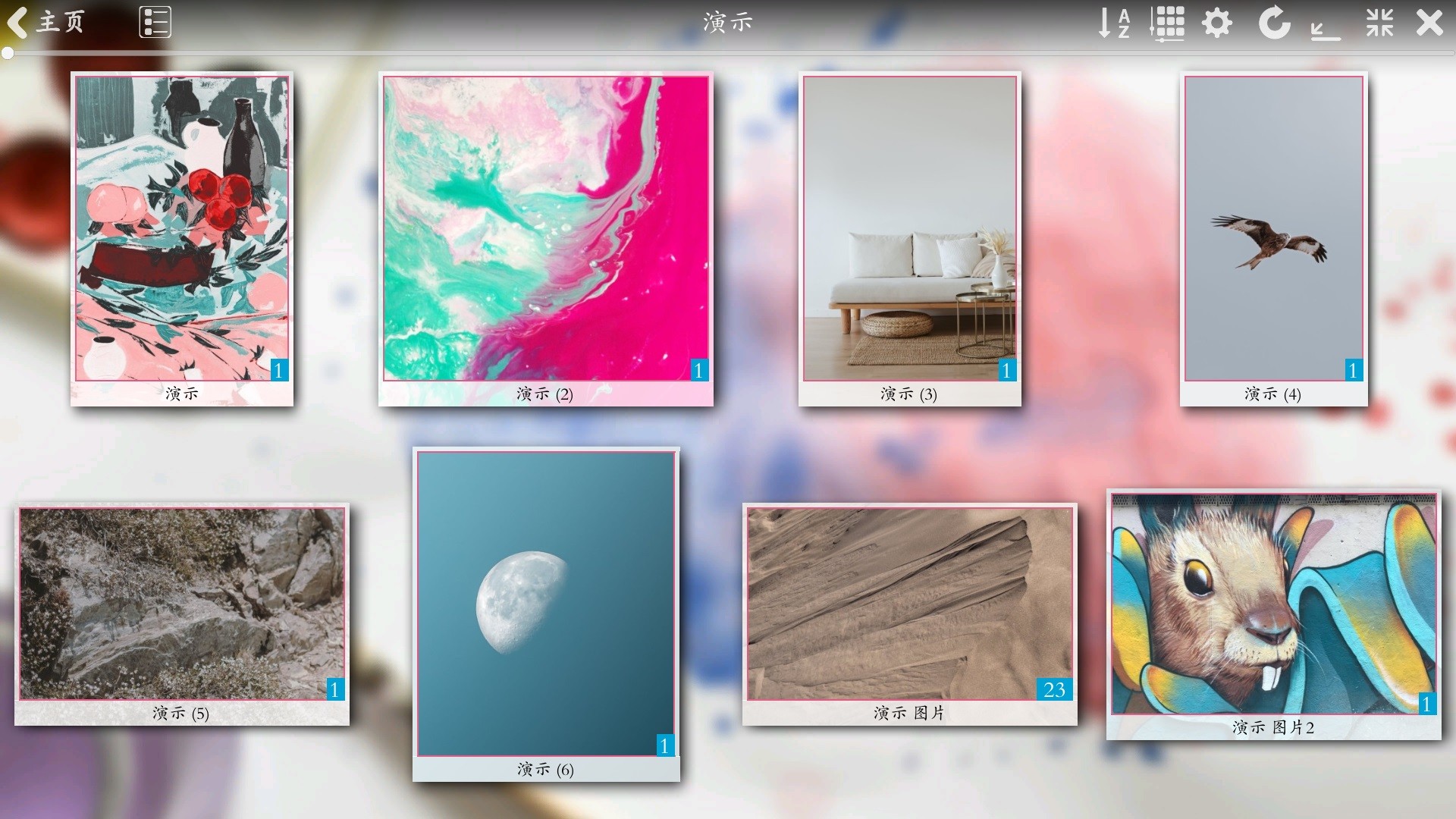Click the minimize-to-corner arrow icon

(x=1325, y=29)
